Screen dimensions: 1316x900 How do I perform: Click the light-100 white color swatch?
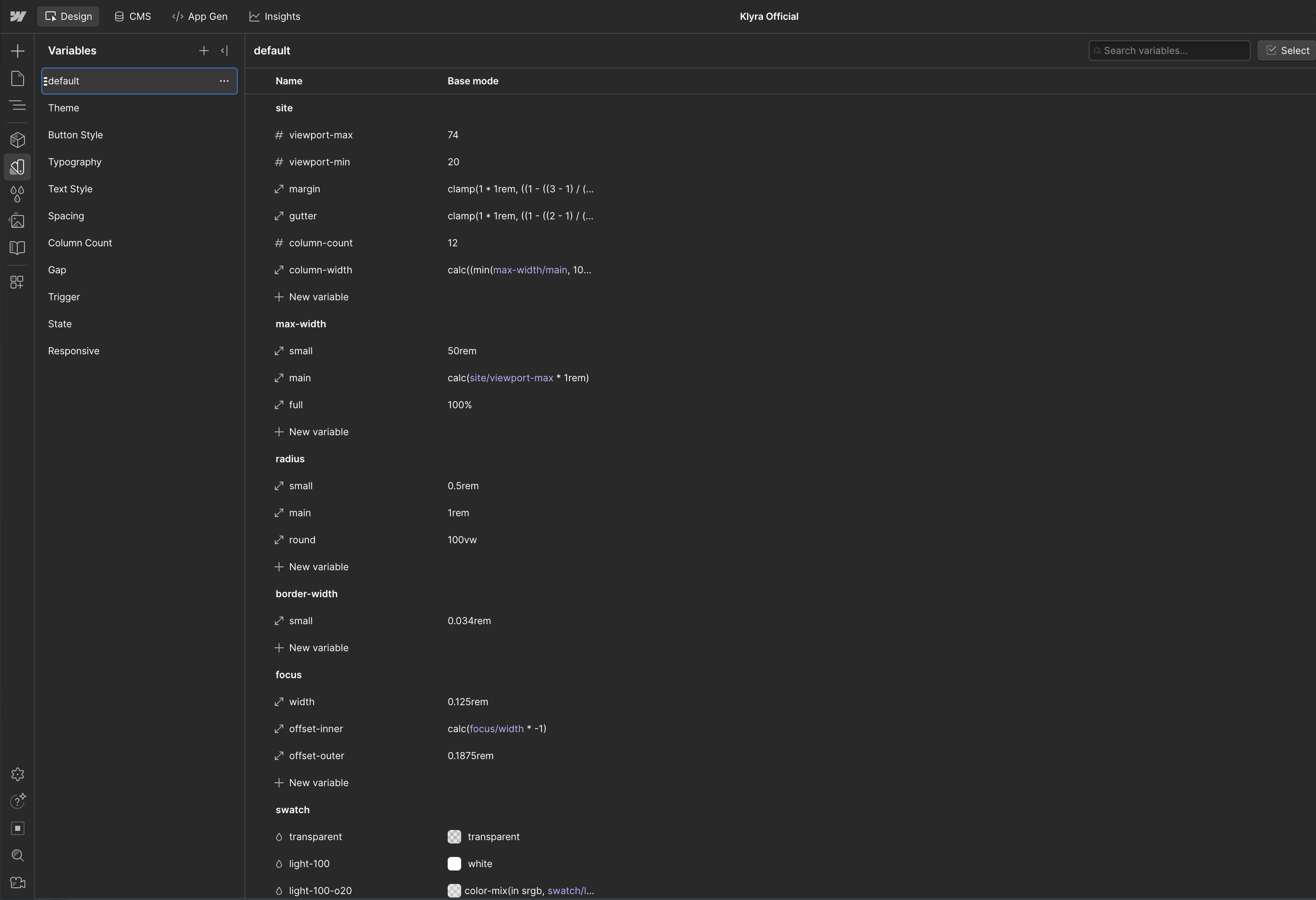pyautogui.click(x=454, y=864)
